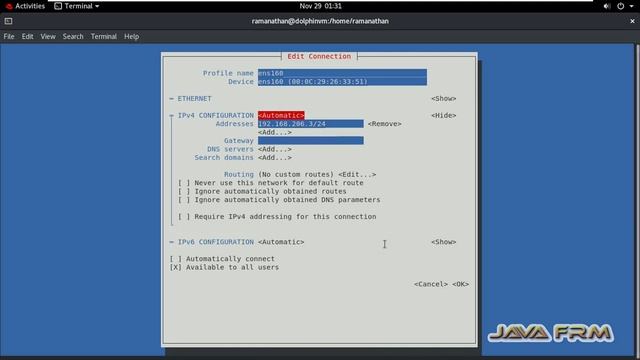Open the Terminal application menu in the top bar
This screenshot has width=640, height=360.
[77, 6]
